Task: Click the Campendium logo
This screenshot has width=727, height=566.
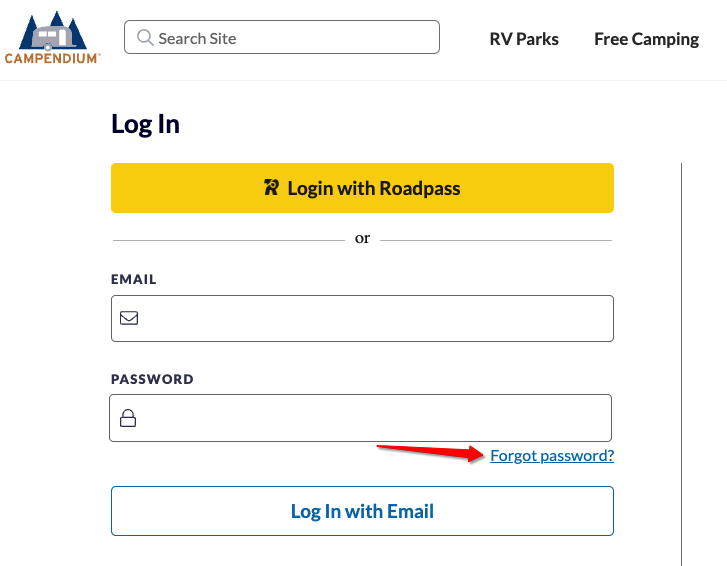Action: pyautogui.click(x=52, y=38)
